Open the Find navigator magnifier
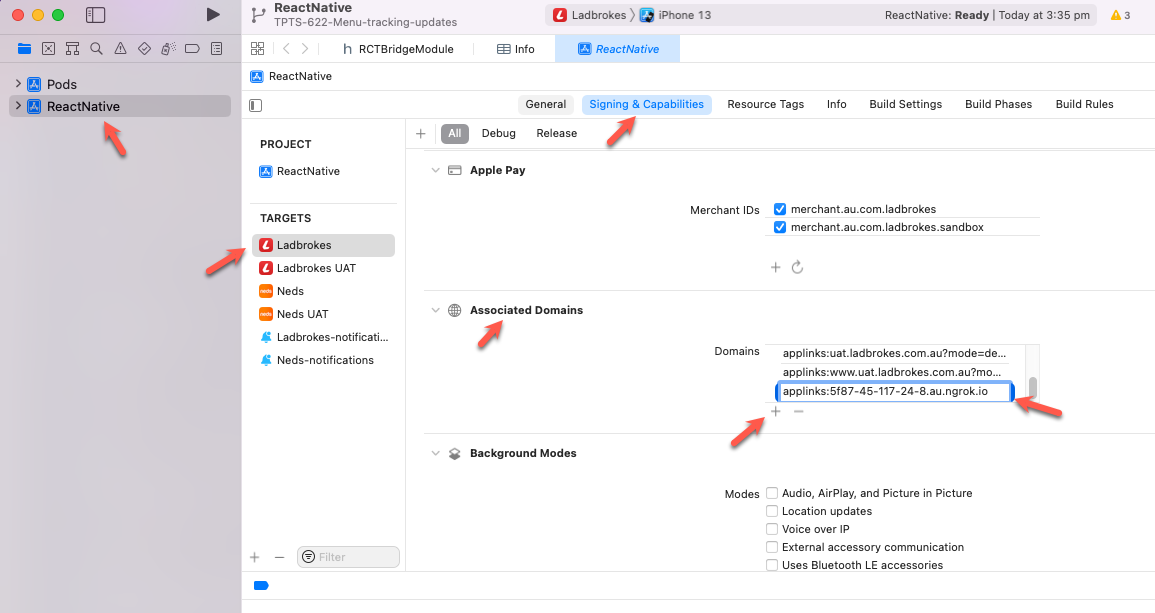 [x=96, y=49]
